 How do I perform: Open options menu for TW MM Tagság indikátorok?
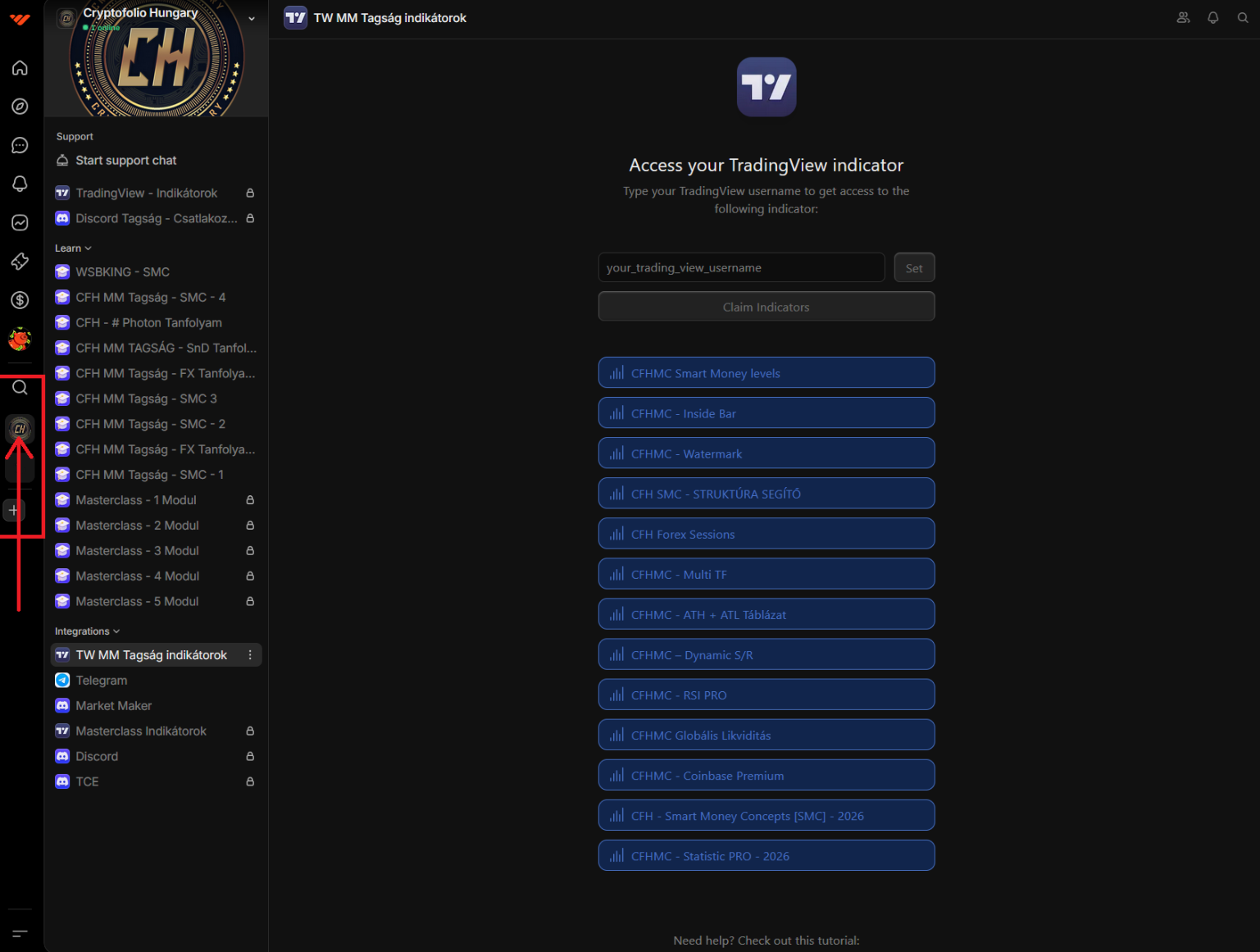[250, 655]
